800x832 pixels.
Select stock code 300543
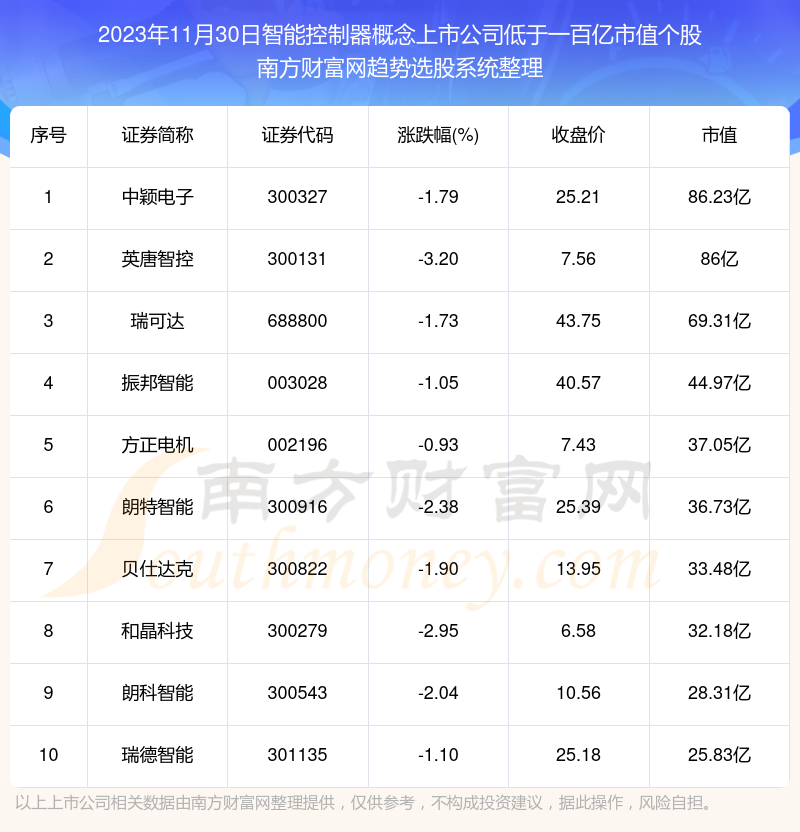point(298,694)
